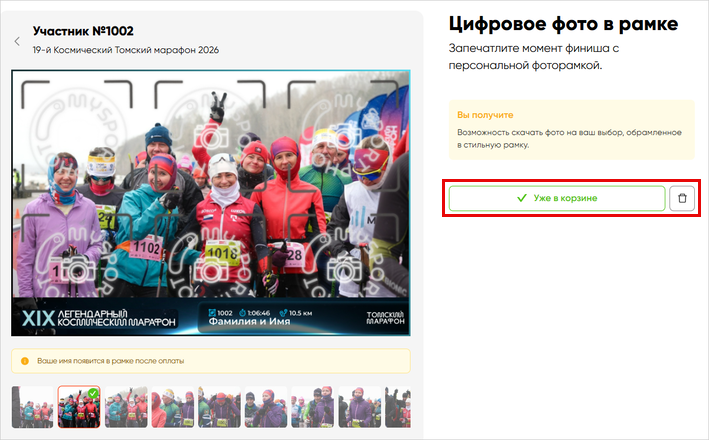
Task: Click the green check badge on the selected thumbnail
Action: [93, 393]
